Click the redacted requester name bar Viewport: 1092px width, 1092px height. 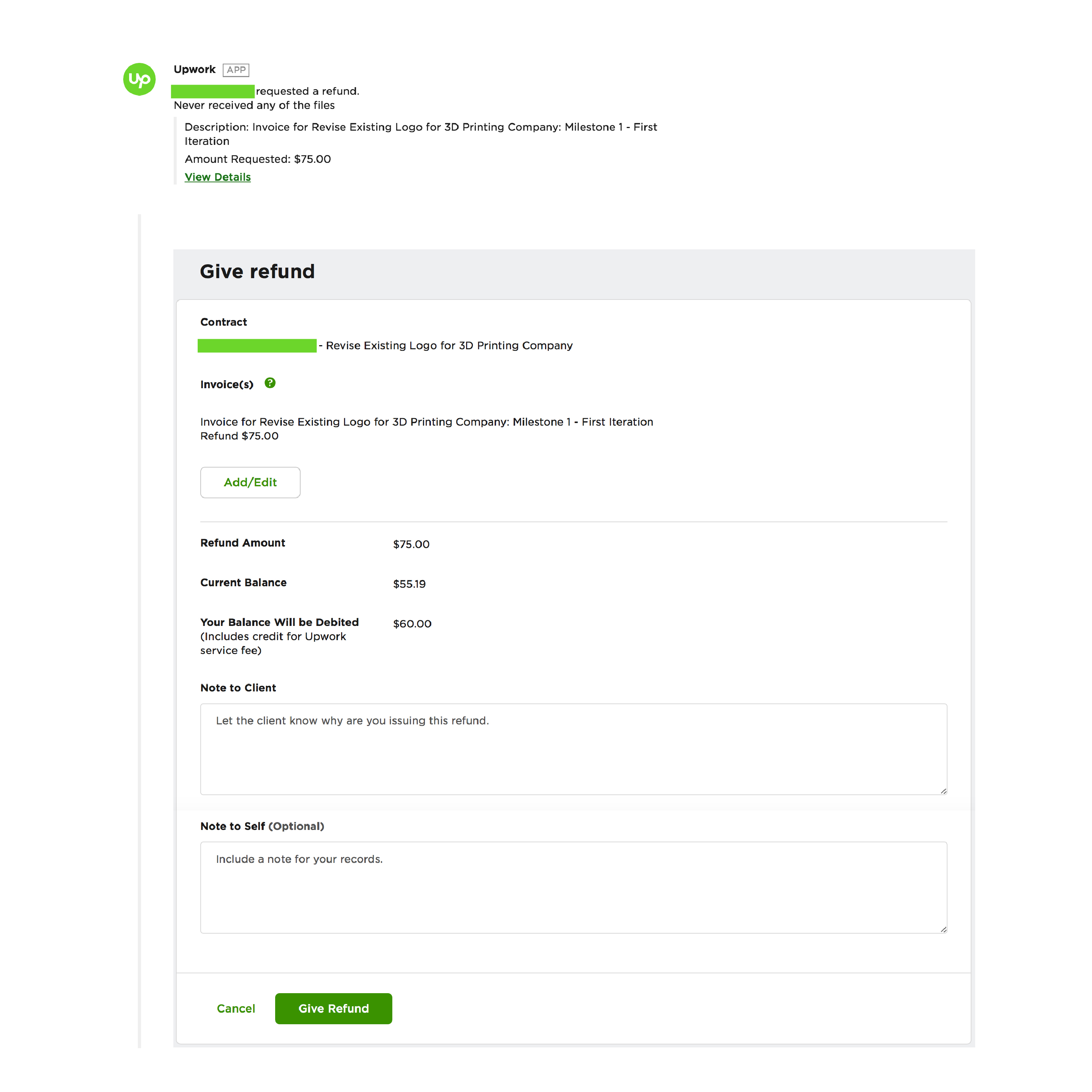[x=213, y=91]
